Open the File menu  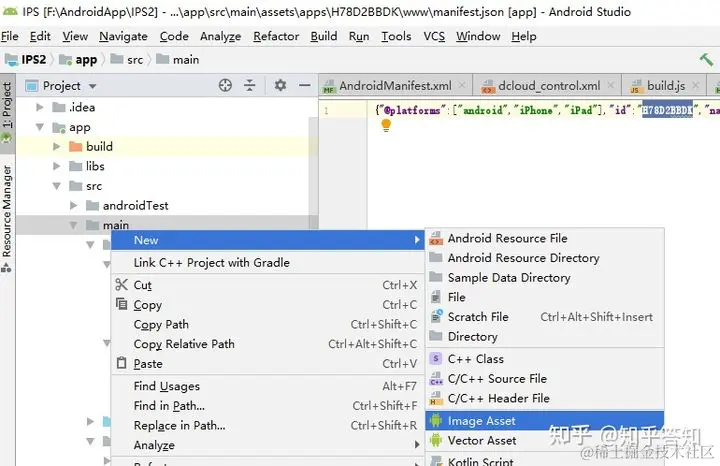10,36
